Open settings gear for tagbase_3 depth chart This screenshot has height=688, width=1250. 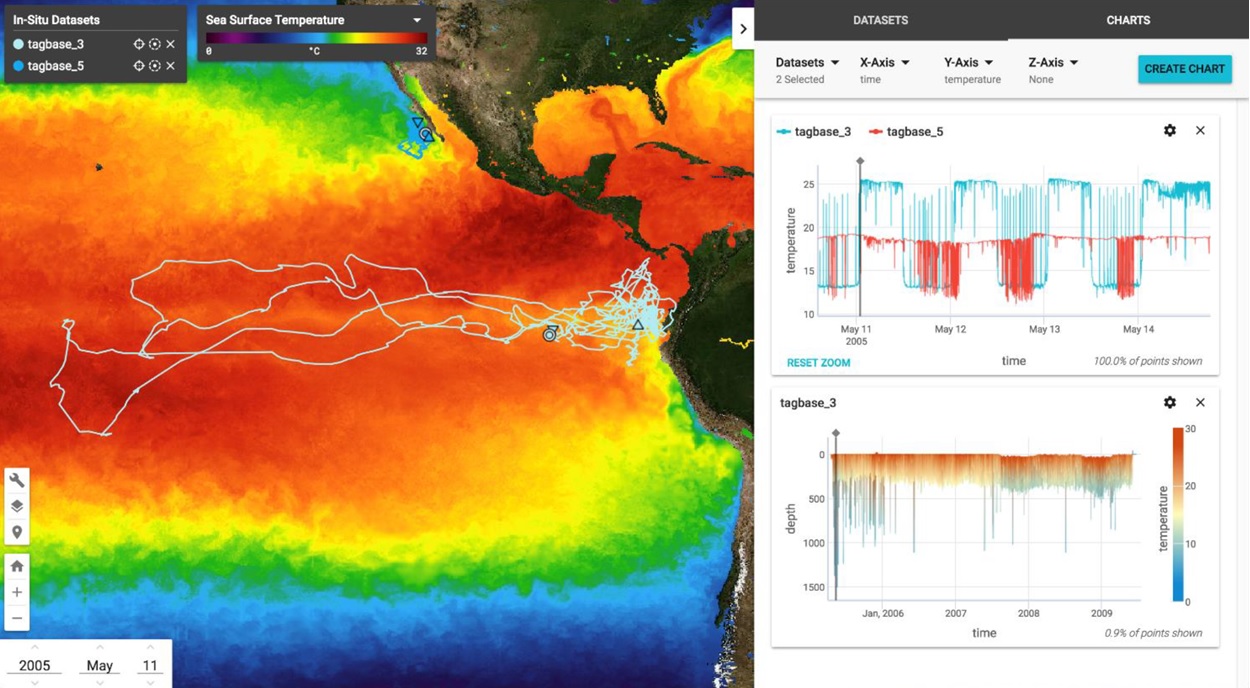tap(1170, 402)
